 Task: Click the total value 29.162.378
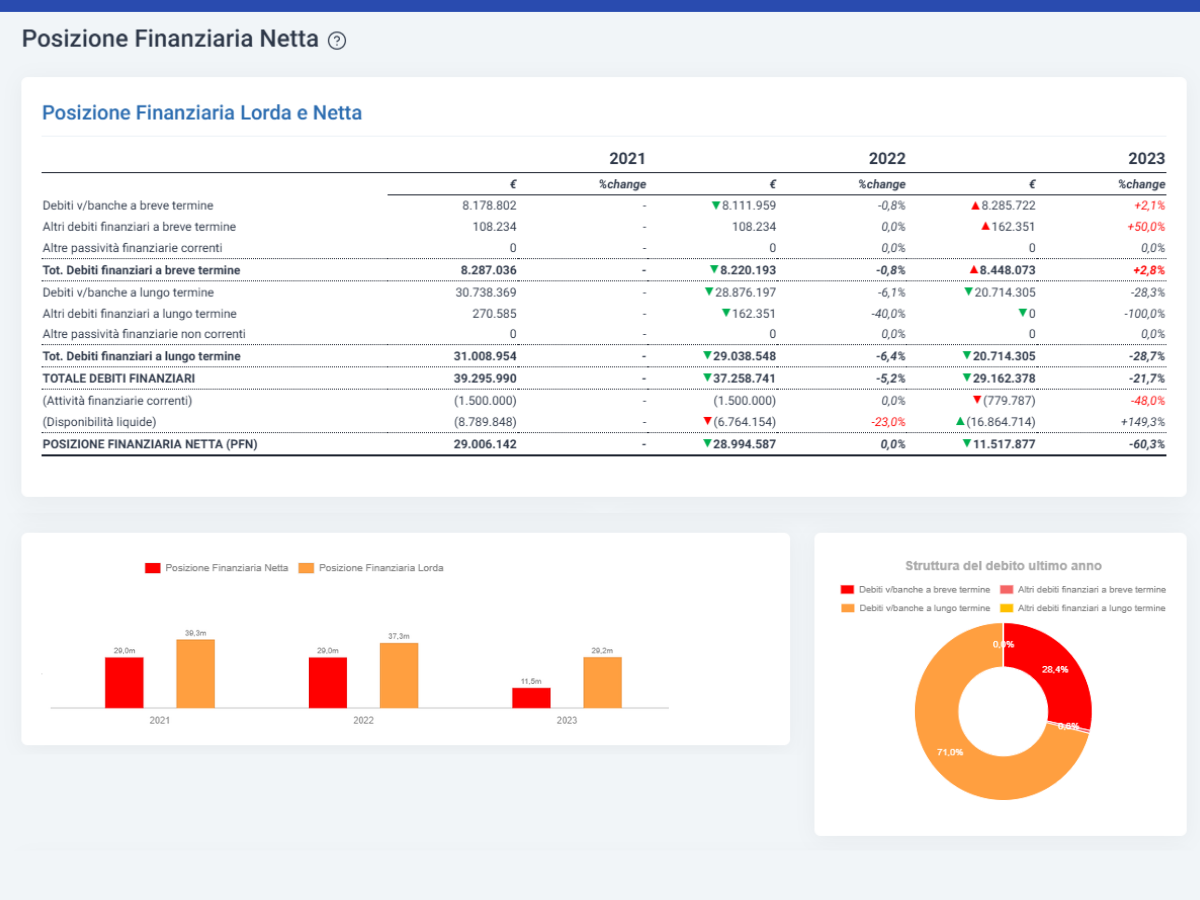(1004, 379)
